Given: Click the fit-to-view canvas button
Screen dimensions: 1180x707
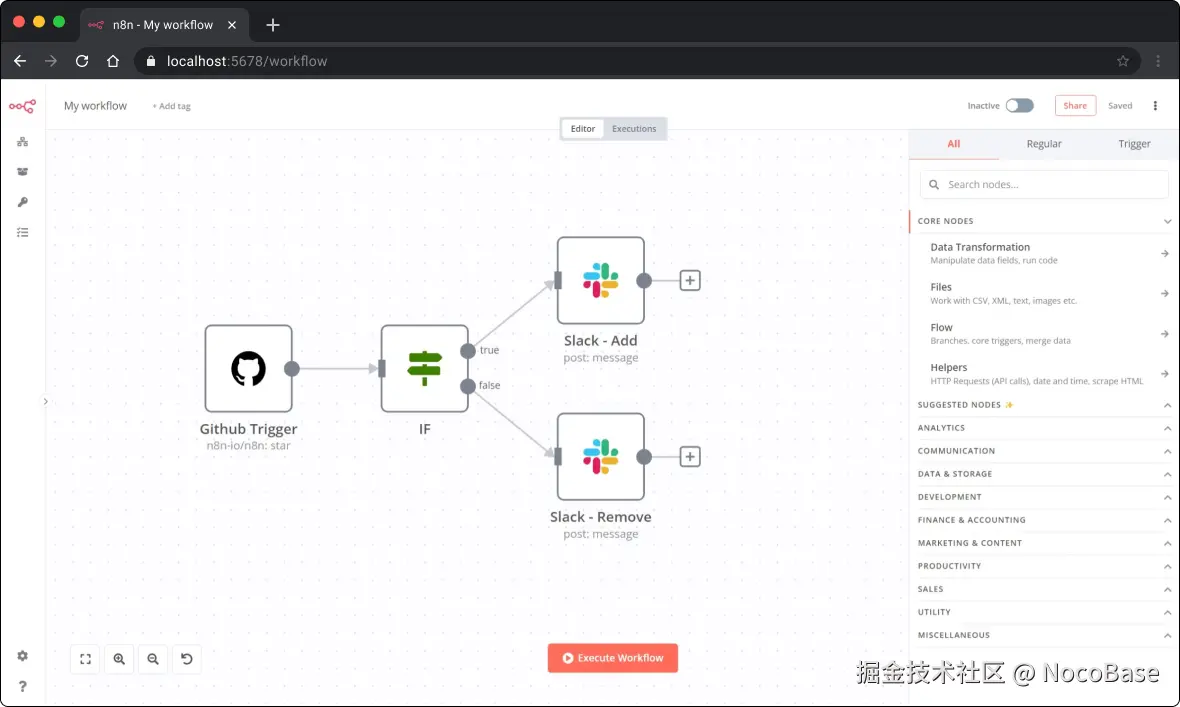Looking at the screenshot, I should pyautogui.click(x=85, y=659).
